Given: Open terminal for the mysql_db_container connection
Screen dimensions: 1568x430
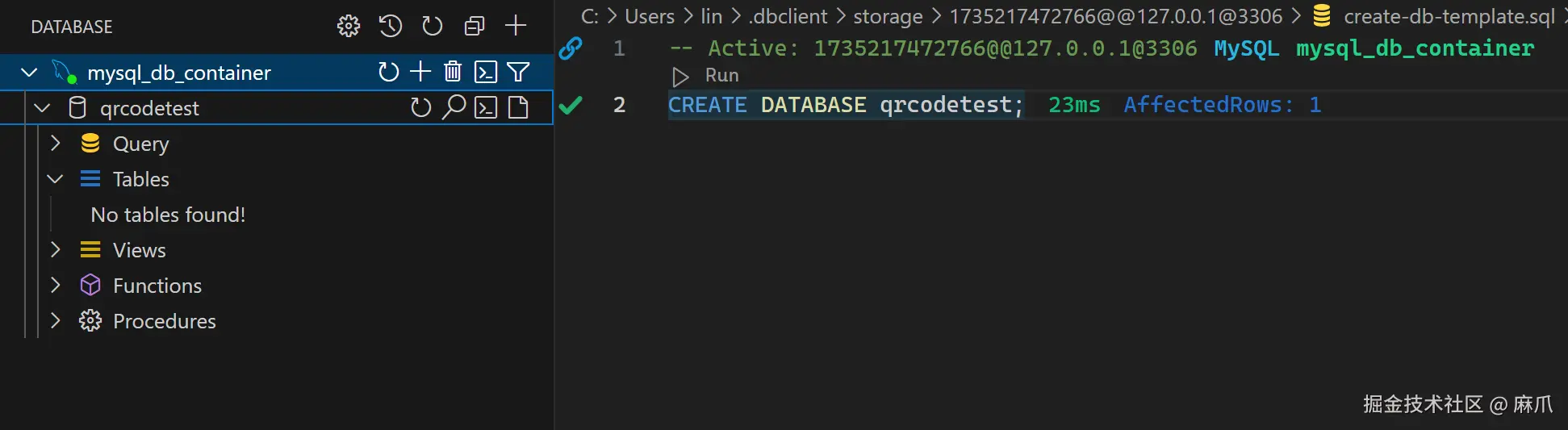Looking at the screenshot, I should (x=485, y=72).
